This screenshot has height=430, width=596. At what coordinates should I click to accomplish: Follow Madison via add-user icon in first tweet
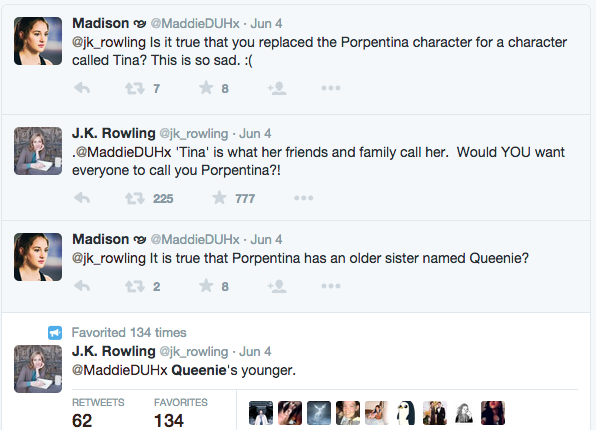[277, 88]
